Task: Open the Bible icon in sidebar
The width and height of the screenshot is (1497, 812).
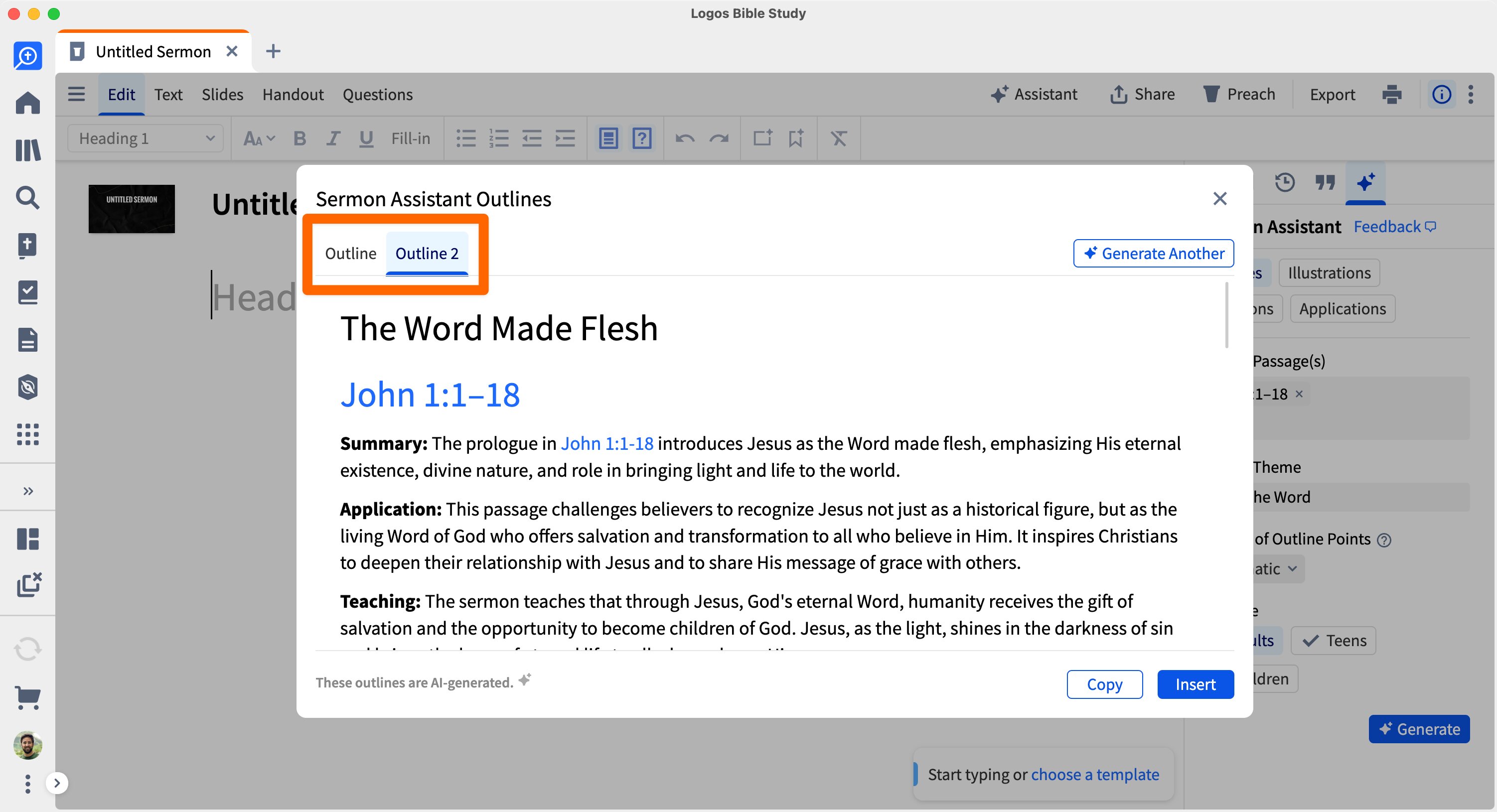Action: [27, 245]
